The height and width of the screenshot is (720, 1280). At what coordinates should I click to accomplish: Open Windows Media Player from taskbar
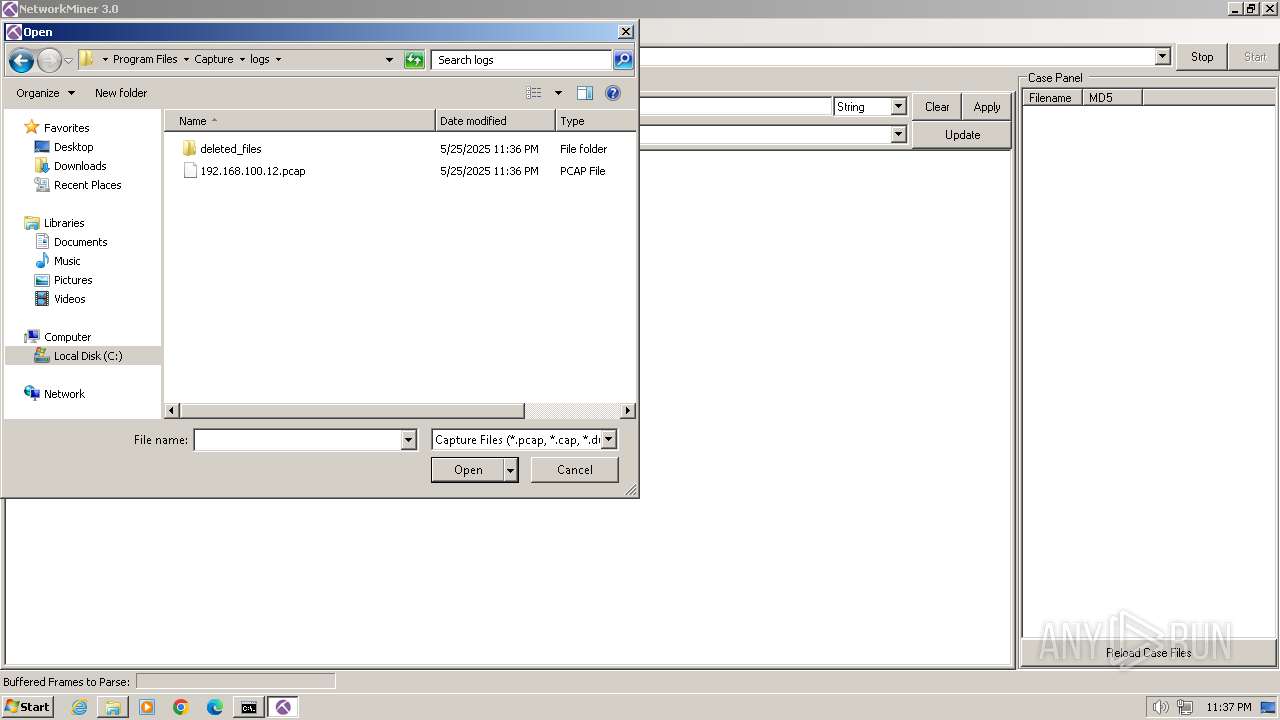(x=147, y=707)
